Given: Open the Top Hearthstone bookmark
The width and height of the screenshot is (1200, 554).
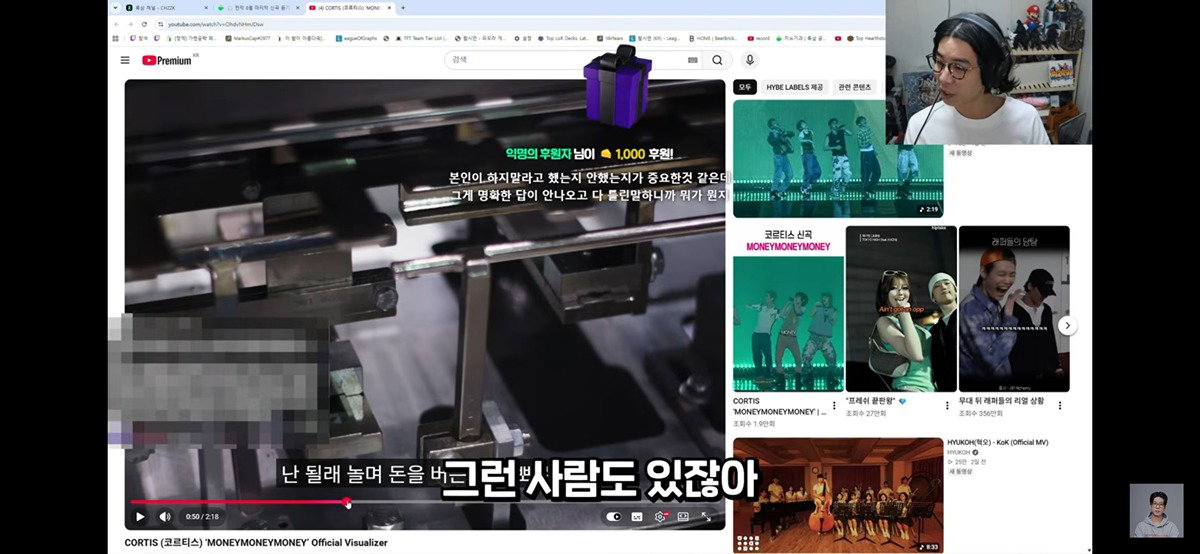Looking at the screenshot, I should 867,38.
